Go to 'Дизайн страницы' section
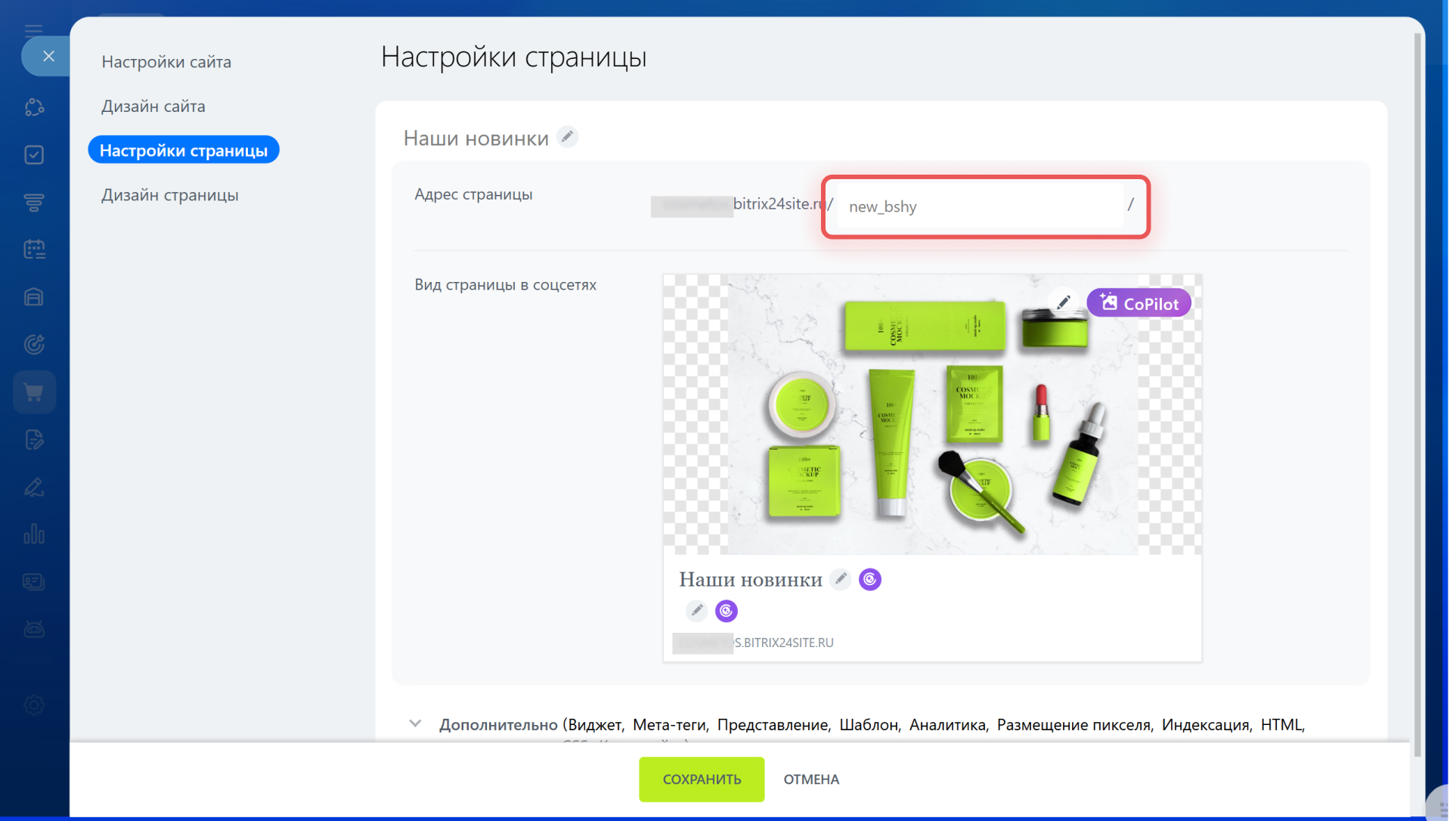1456x821 pixels. pos(170,195)
